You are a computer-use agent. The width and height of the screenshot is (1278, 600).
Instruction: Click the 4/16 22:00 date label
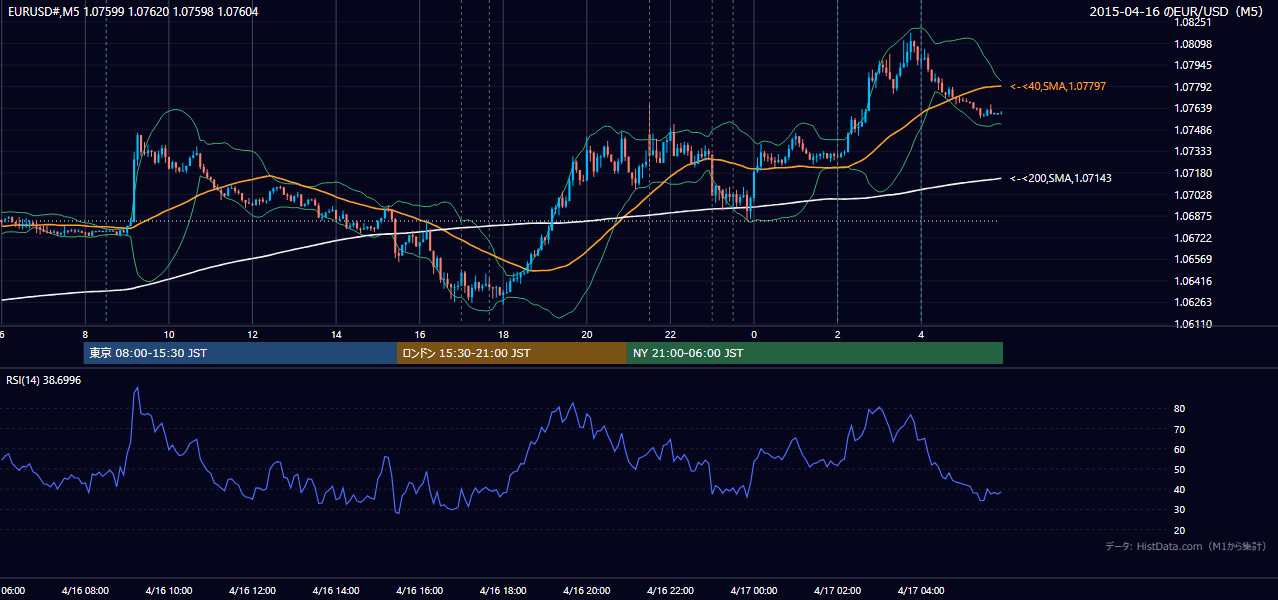pyautogui.click(x=670, y=591)
